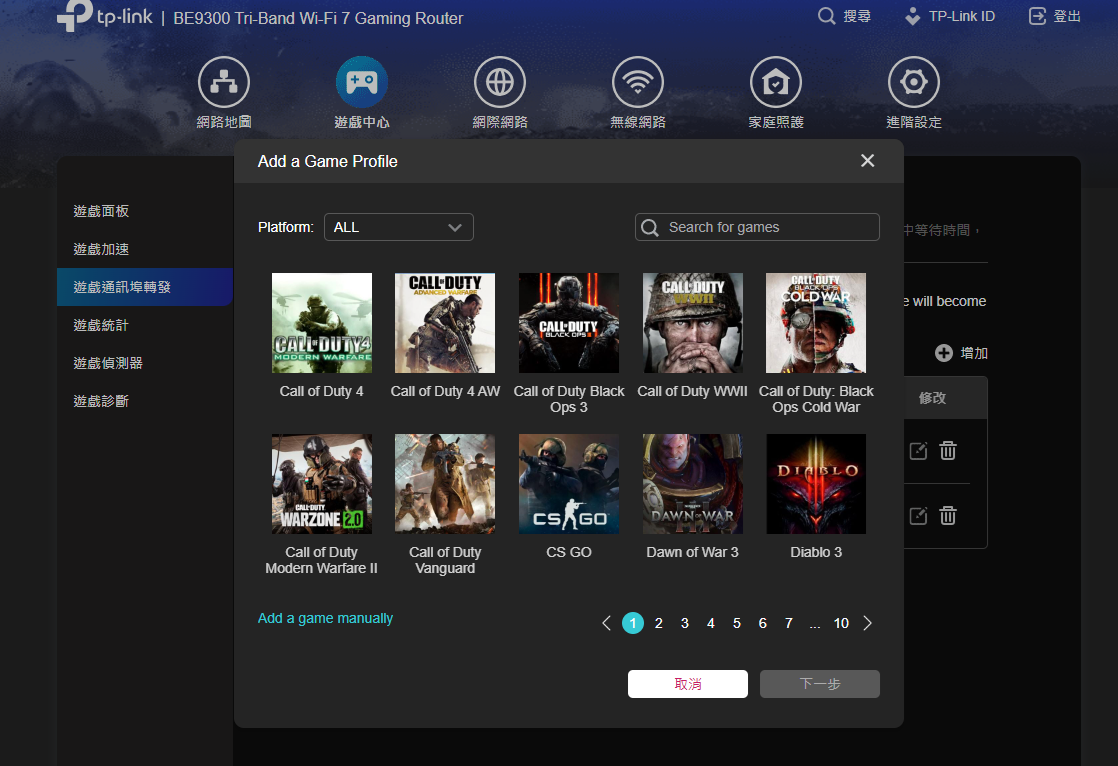Select the Black Ops Cold War cover
The height and width of the screenshot is (766, 1118).
[816, 323]
